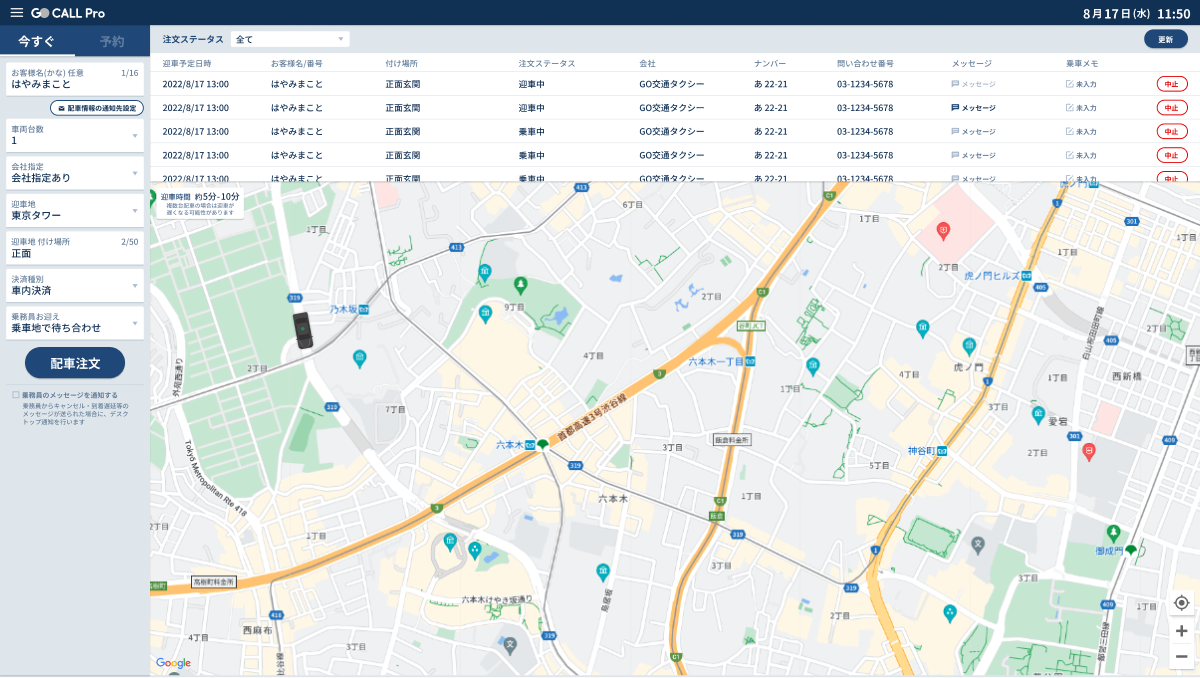
Task: Expand the 乗務員お迎え dropdown
Action: 74,324
